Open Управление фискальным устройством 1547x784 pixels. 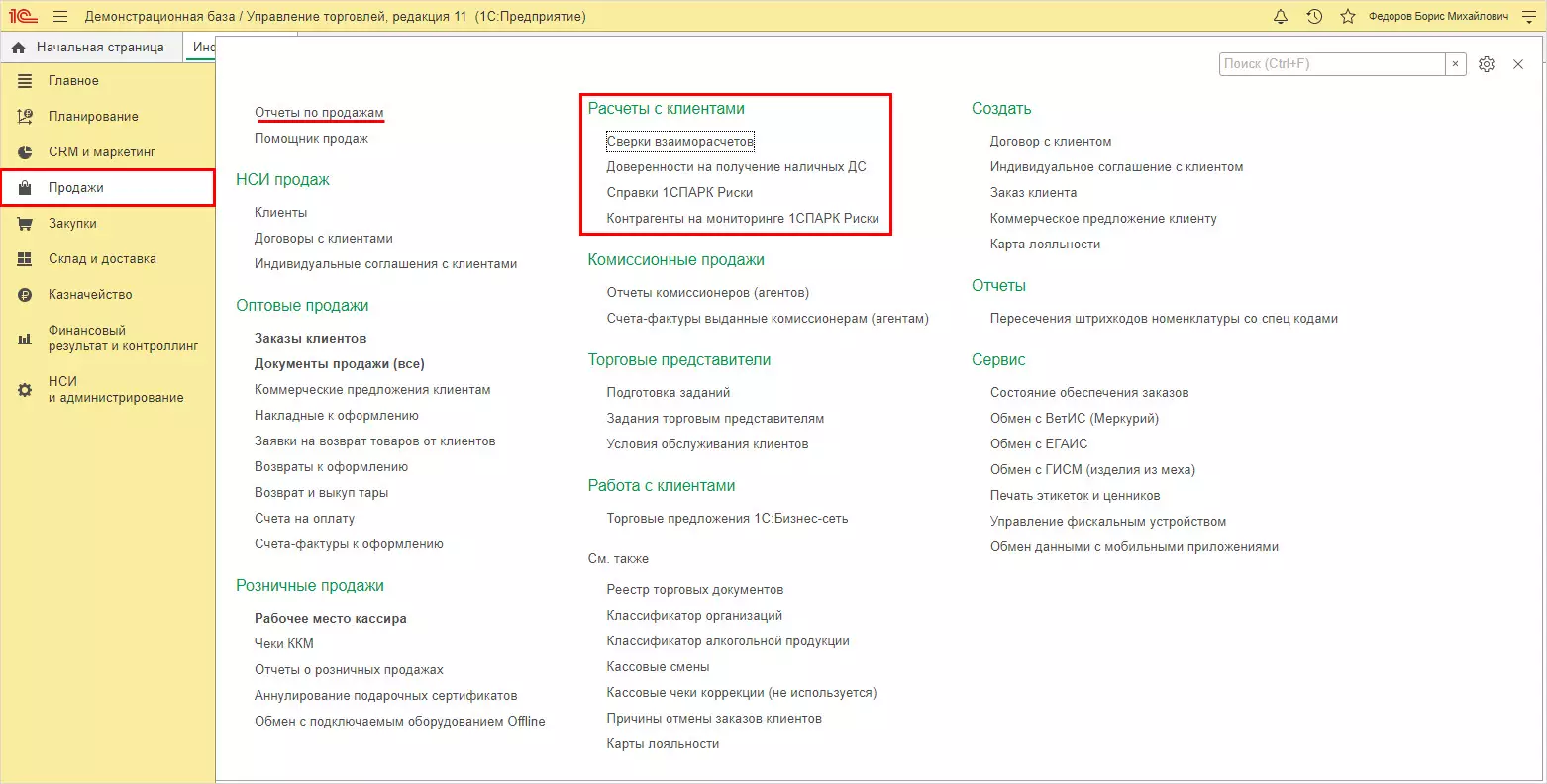click(1108, 522)
